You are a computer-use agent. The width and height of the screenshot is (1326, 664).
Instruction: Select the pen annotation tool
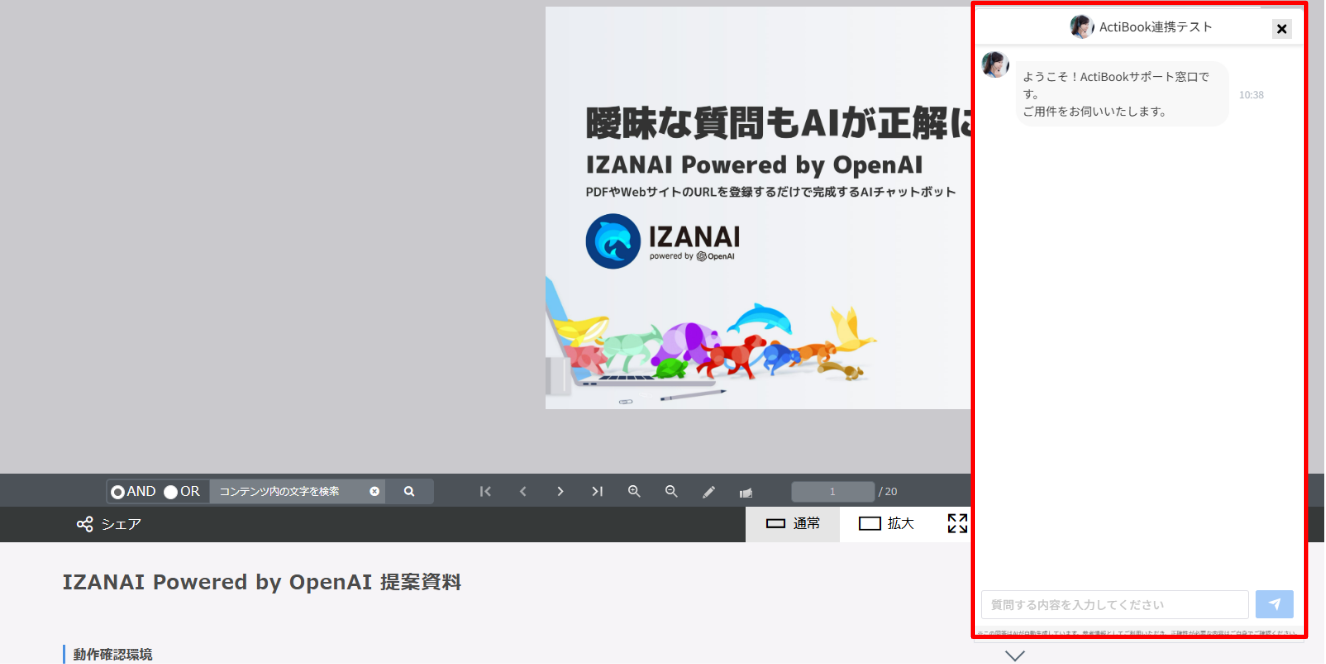coord(708,492)
